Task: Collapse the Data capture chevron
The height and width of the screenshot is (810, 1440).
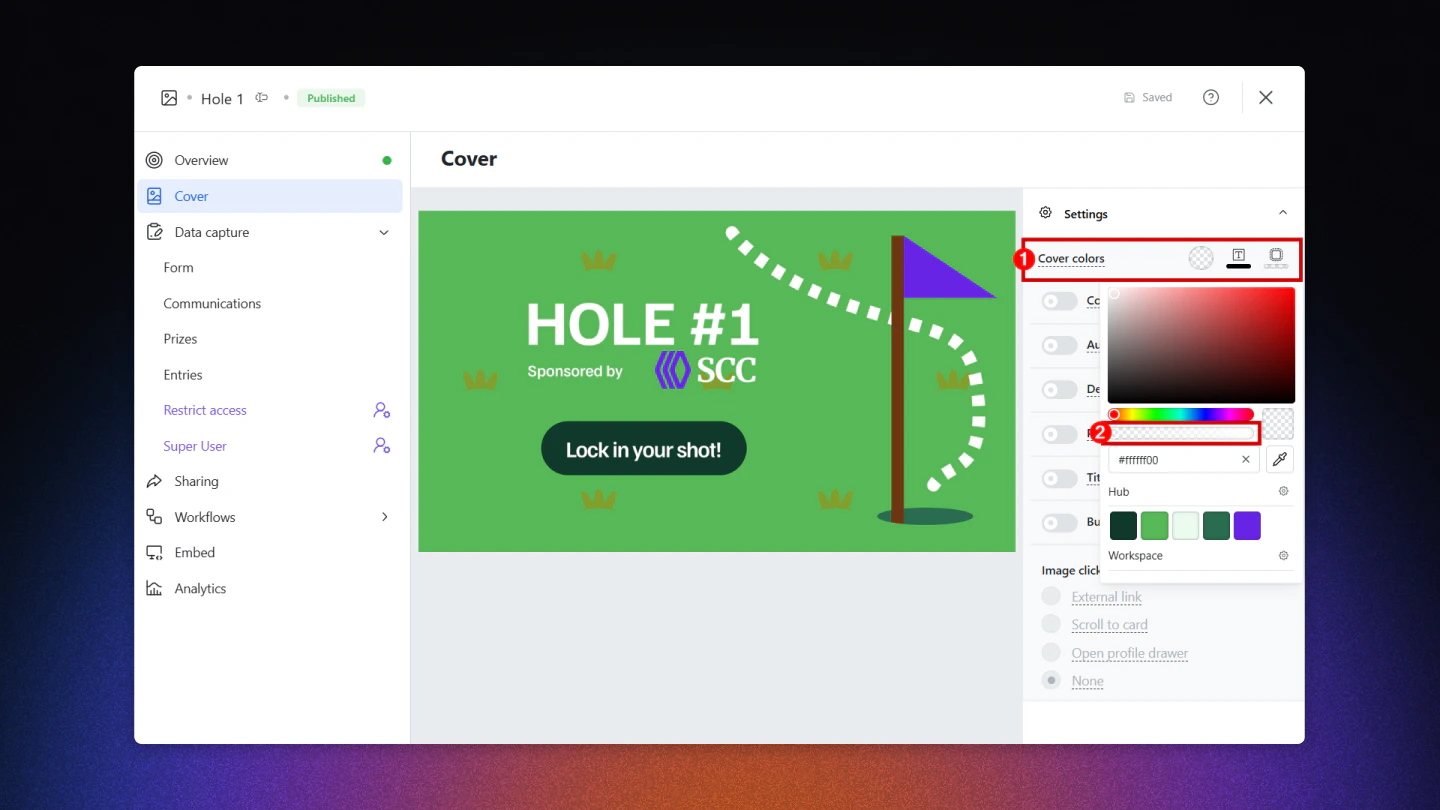Action: coord(384,232)
